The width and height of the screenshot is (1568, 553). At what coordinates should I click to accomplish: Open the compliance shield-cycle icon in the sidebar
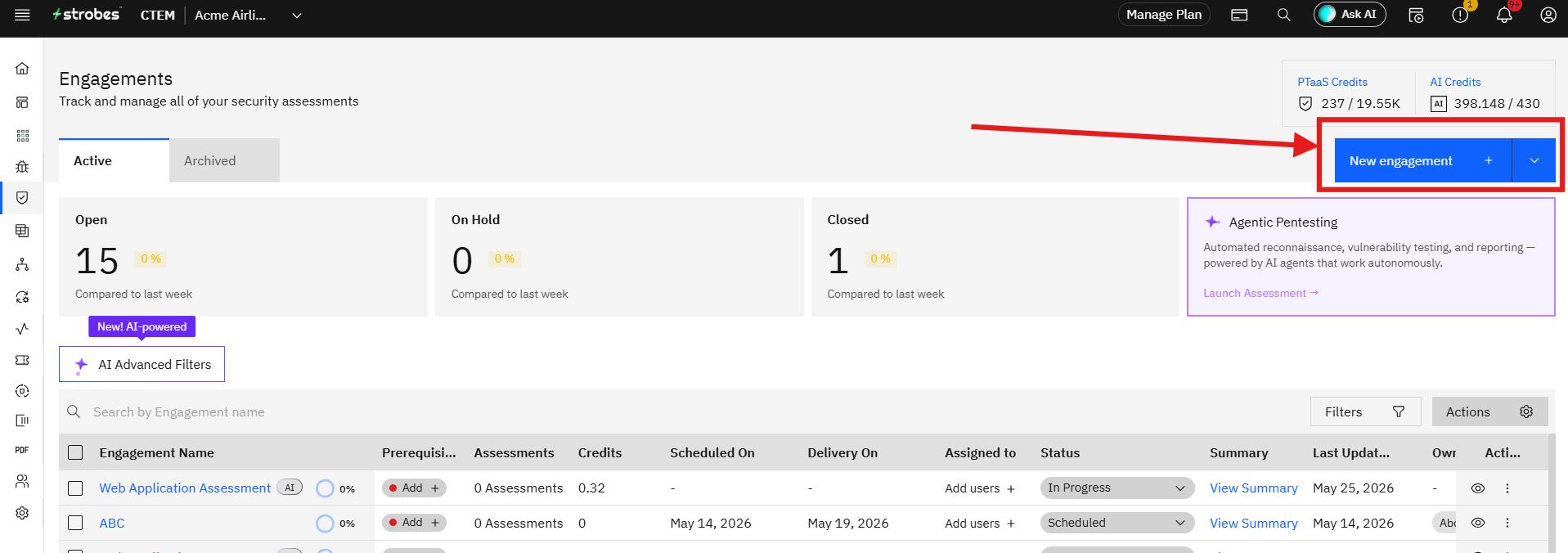(x=22, y=391)
